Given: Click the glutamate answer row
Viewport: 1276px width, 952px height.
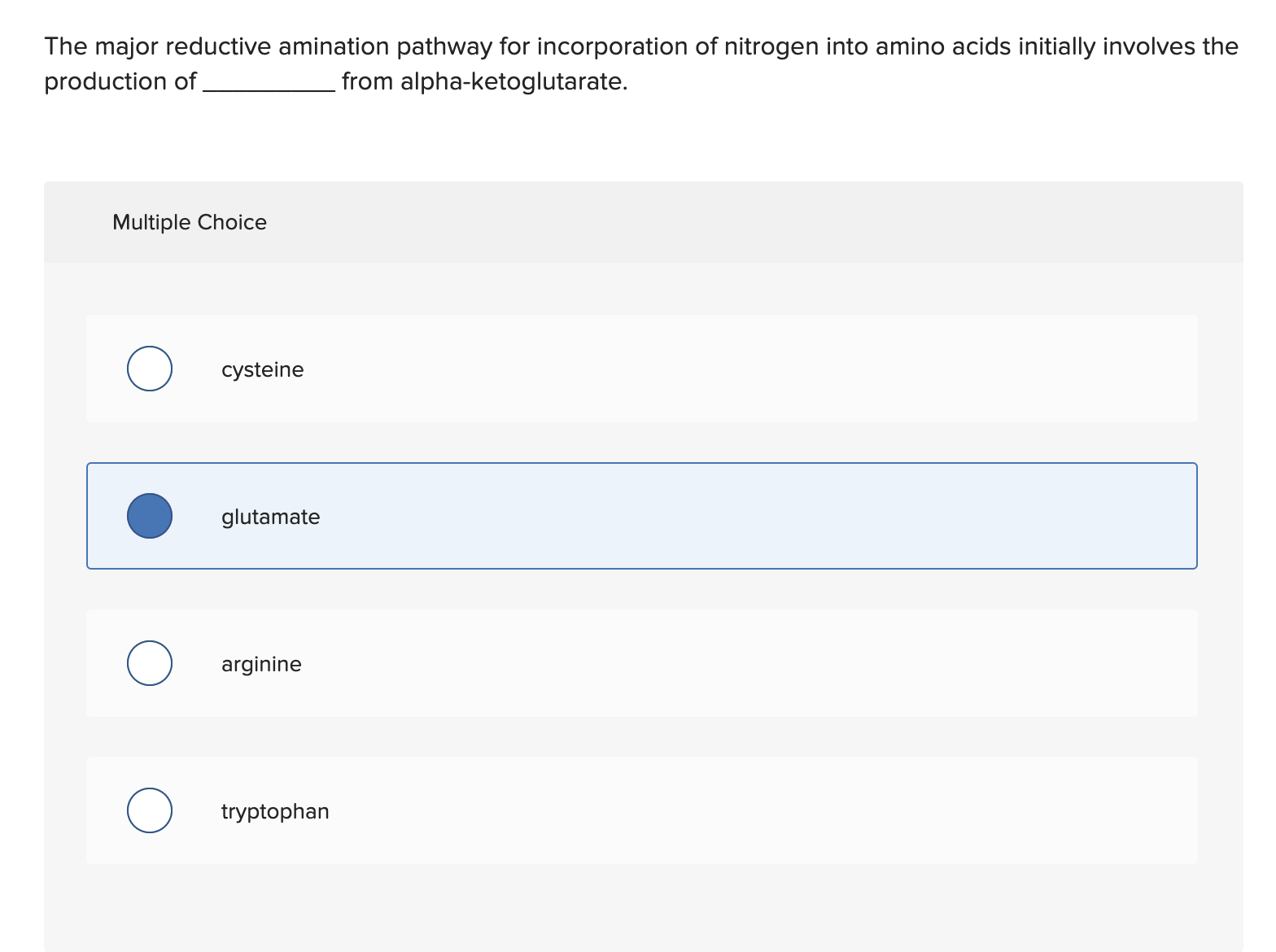Looking at the screenshot, I should pyautogui.click(x=570, y=515).
